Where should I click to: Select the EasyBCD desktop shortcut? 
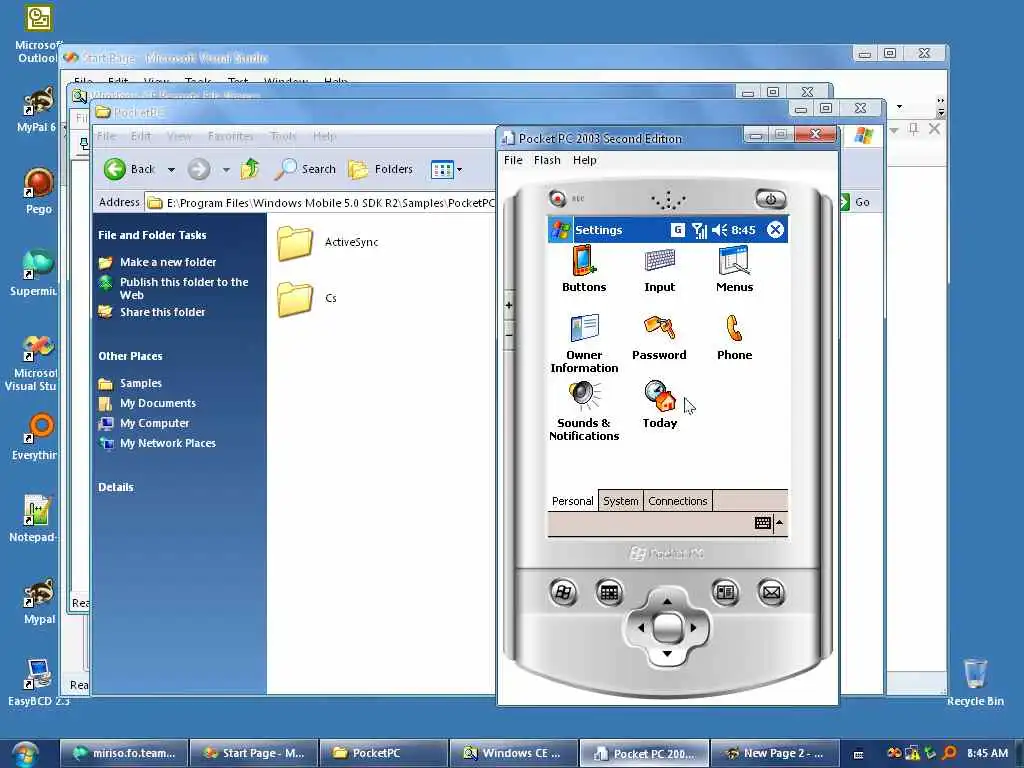pos(38,682)
